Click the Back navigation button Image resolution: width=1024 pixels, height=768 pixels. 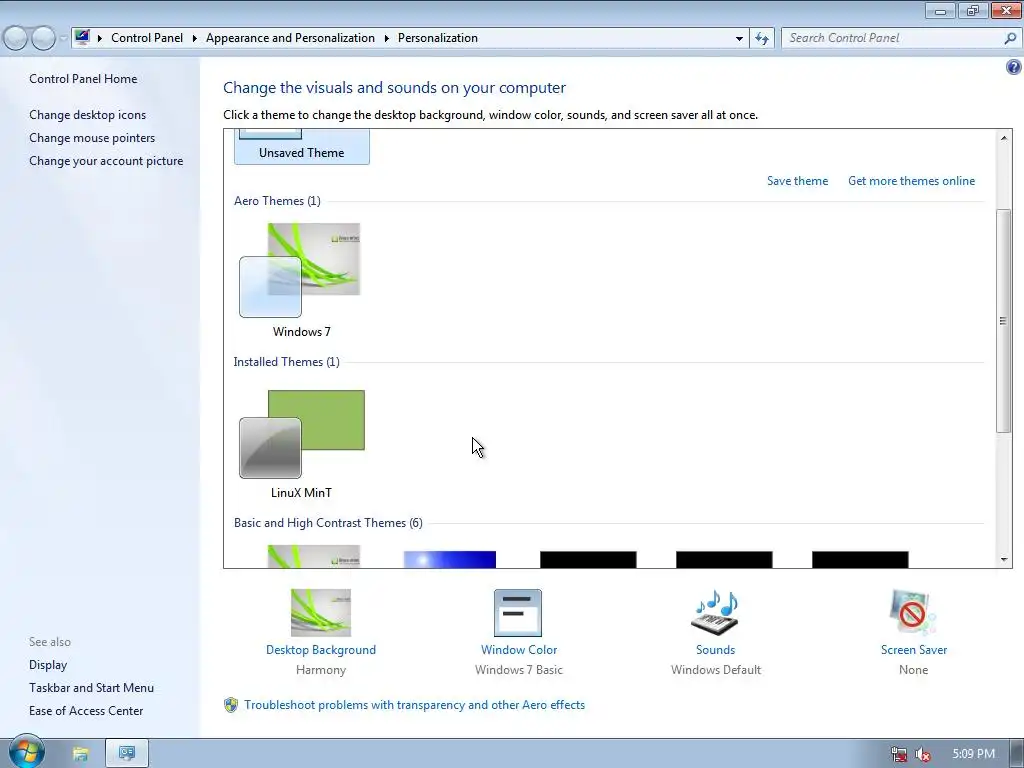point(16,38)
